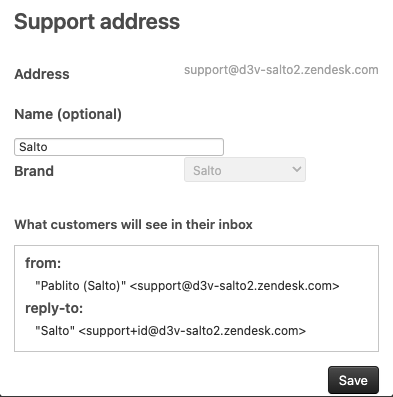The image size is (393, 397).
Task: Click the Support address heading
Action: [x=97, y=22]
